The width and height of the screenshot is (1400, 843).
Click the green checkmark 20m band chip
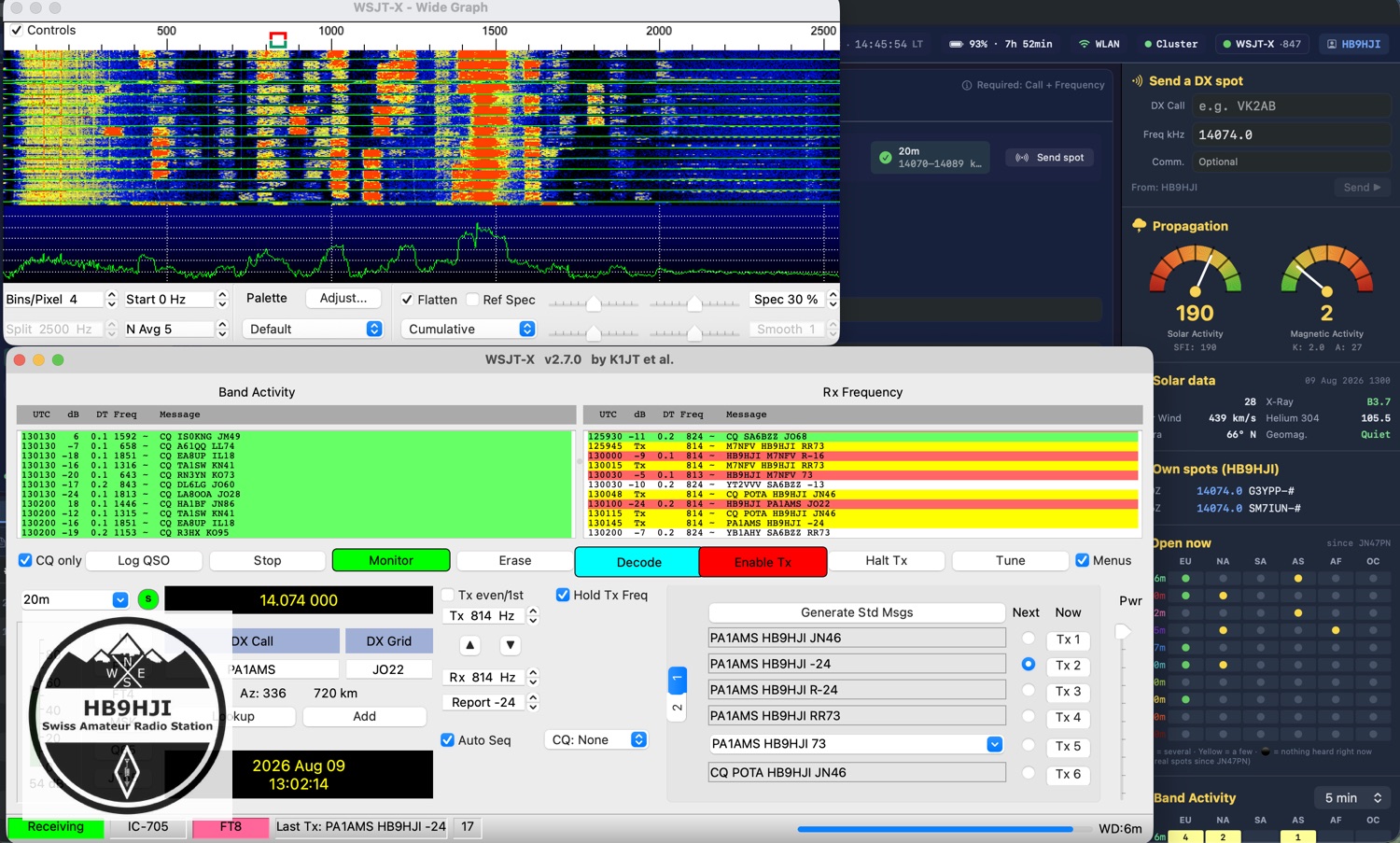coord(931,158)
